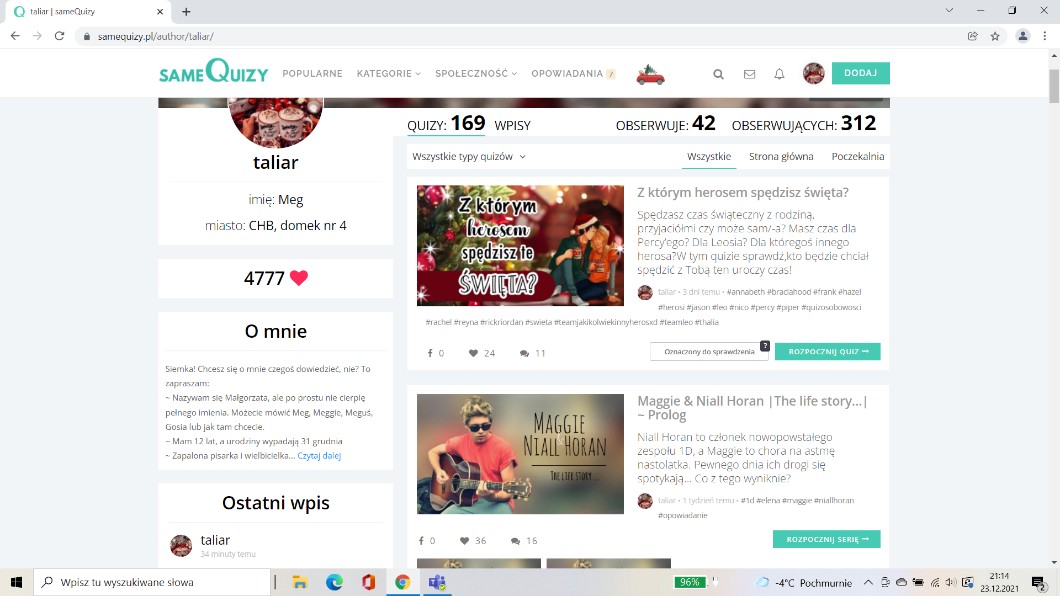Click the Windows taskbar search field
The width and height of the screenshot is (1060, 596).
pyautogui.click(x=153, y=582)
